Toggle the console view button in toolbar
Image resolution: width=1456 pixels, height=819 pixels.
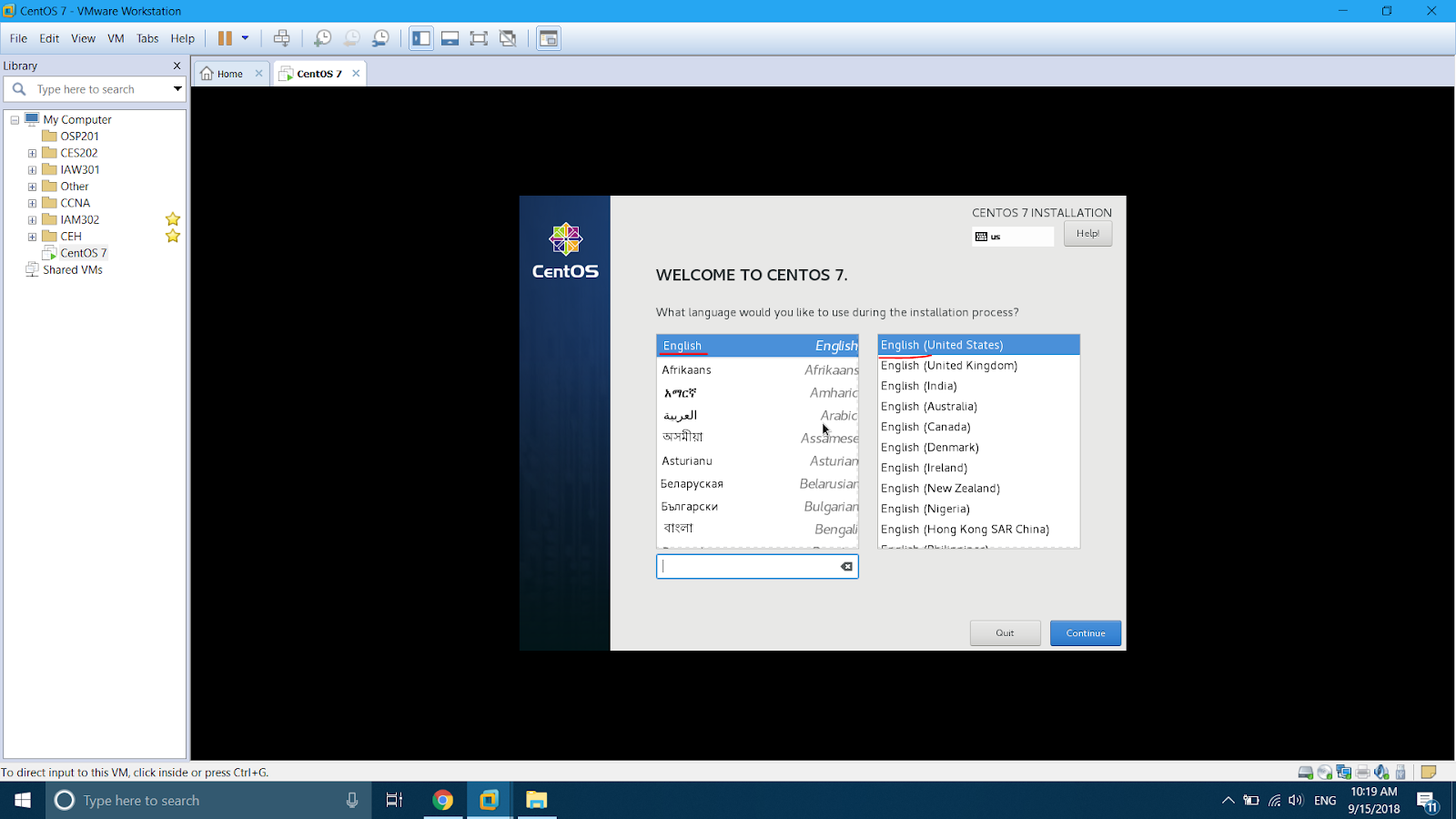[x=549, y=38]
